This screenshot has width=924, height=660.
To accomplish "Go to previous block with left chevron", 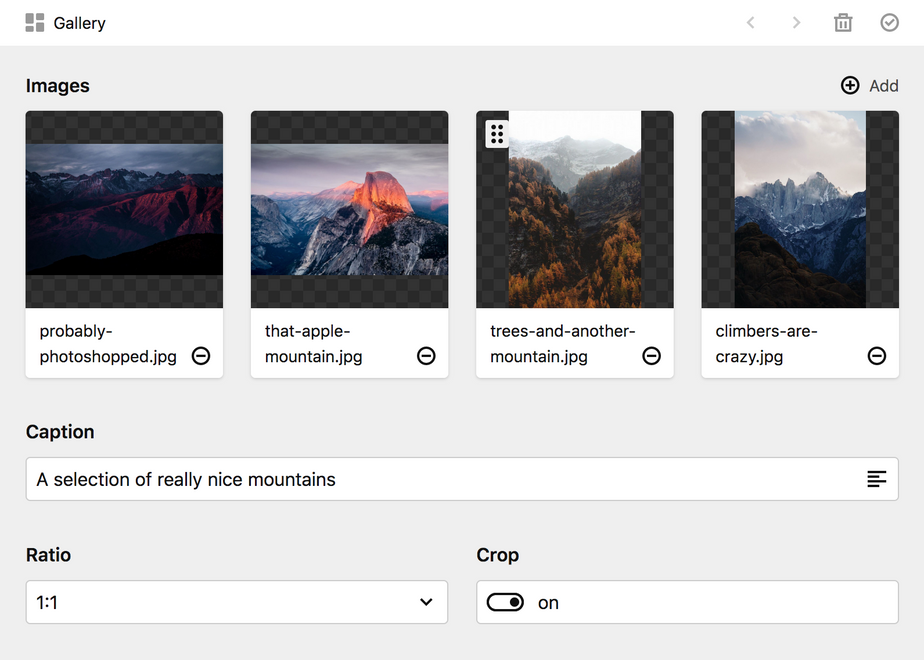I will coord(751,23).
